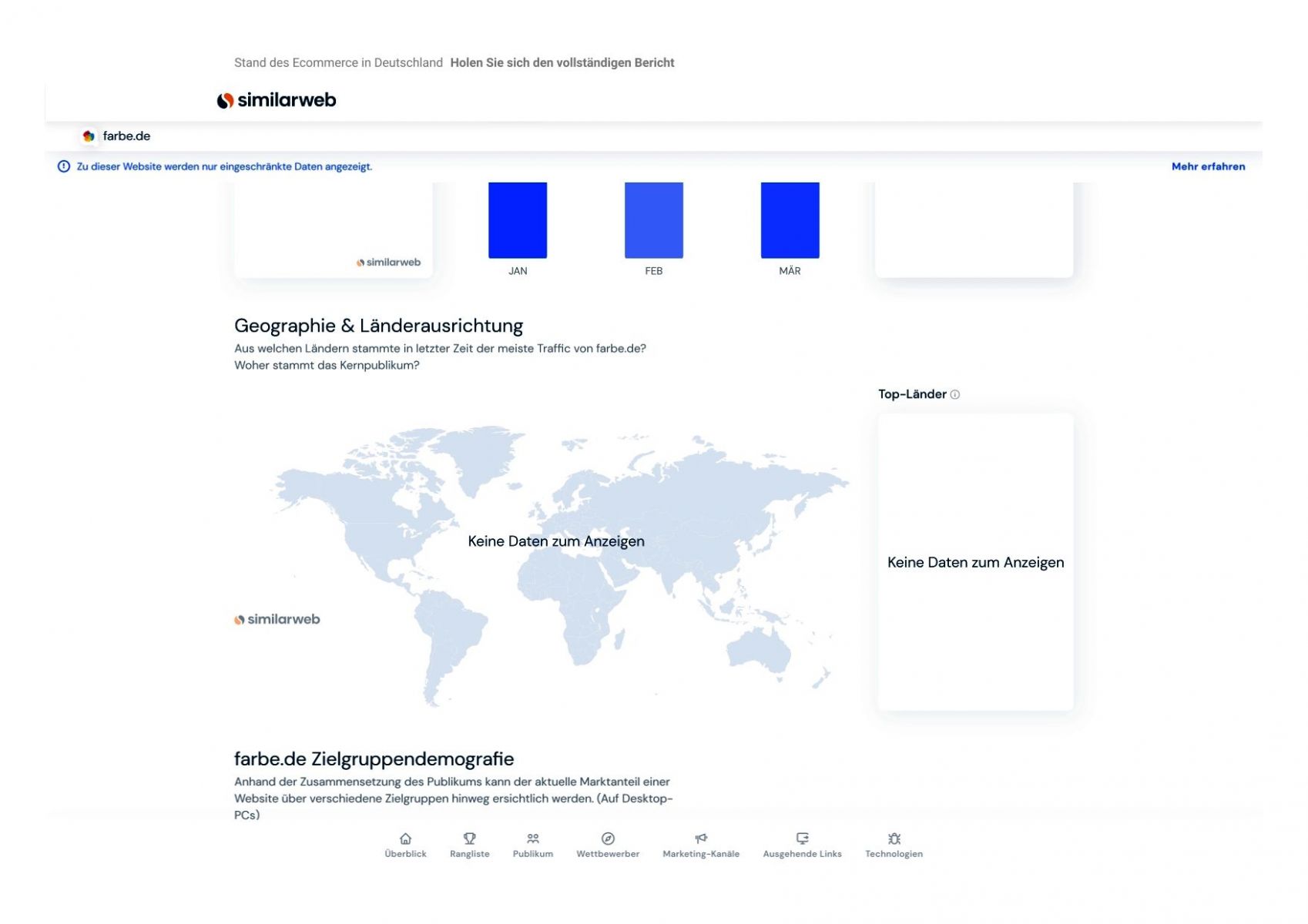Viewport: 1308px width, 924px height.
Task: Click the similarweb logo in header
Action: [277, 100]
